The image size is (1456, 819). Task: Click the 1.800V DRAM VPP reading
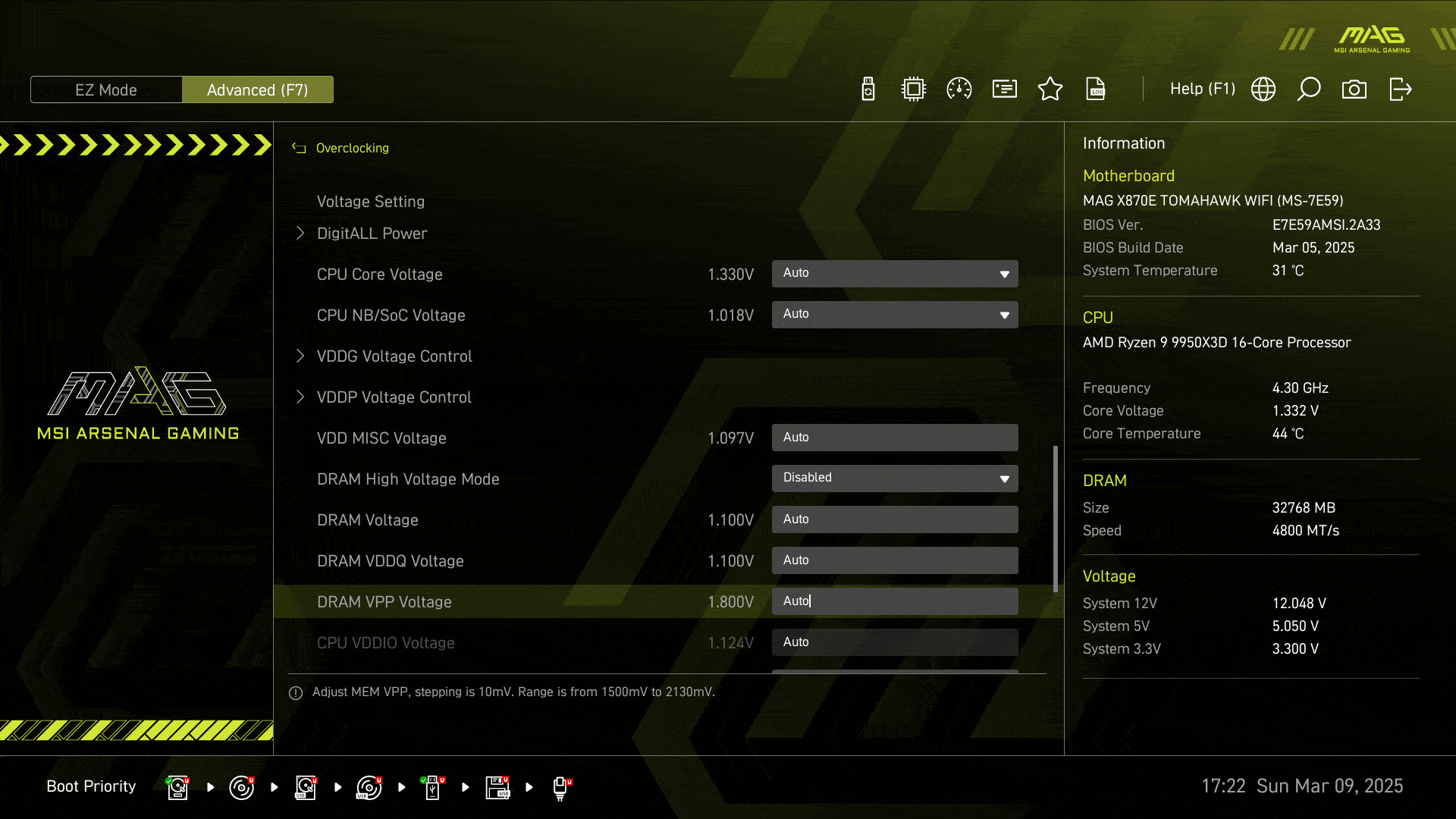tap(730, 602)
